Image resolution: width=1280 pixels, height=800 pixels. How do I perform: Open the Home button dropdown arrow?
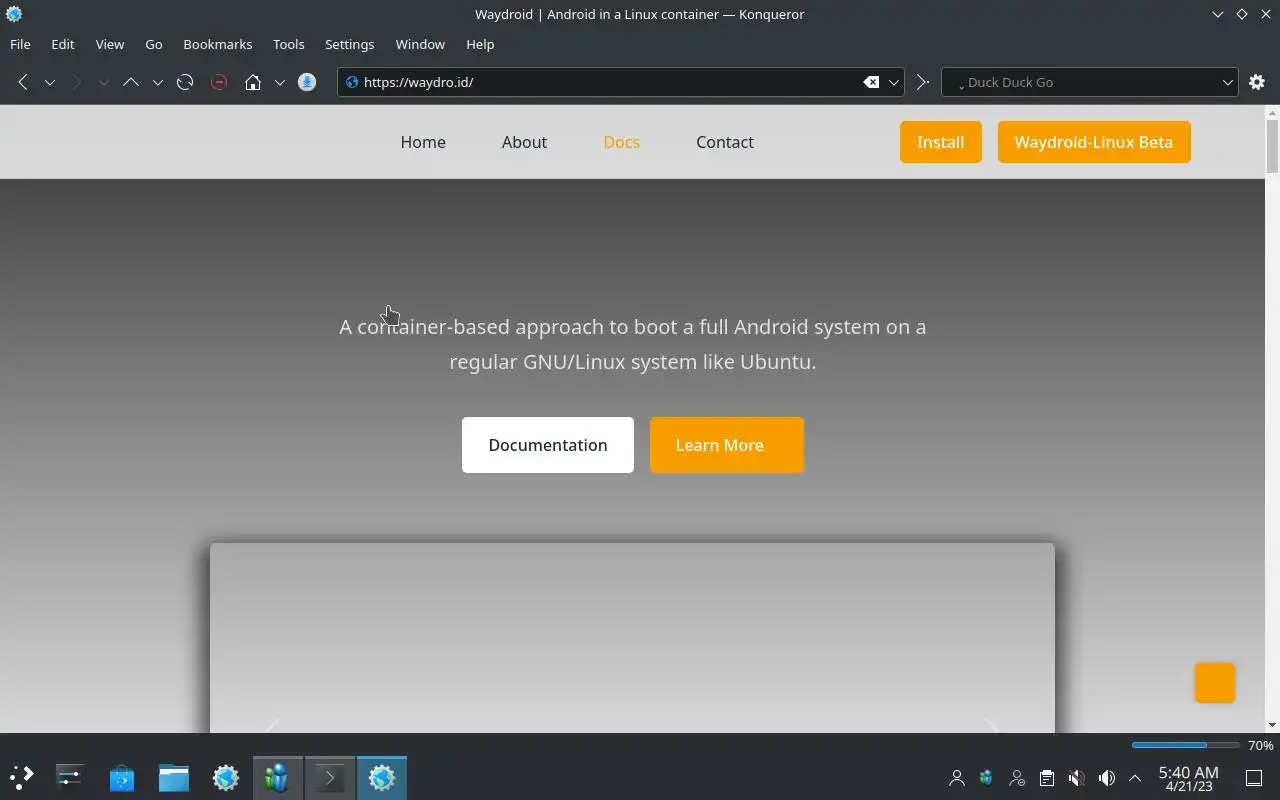point(279,82)
